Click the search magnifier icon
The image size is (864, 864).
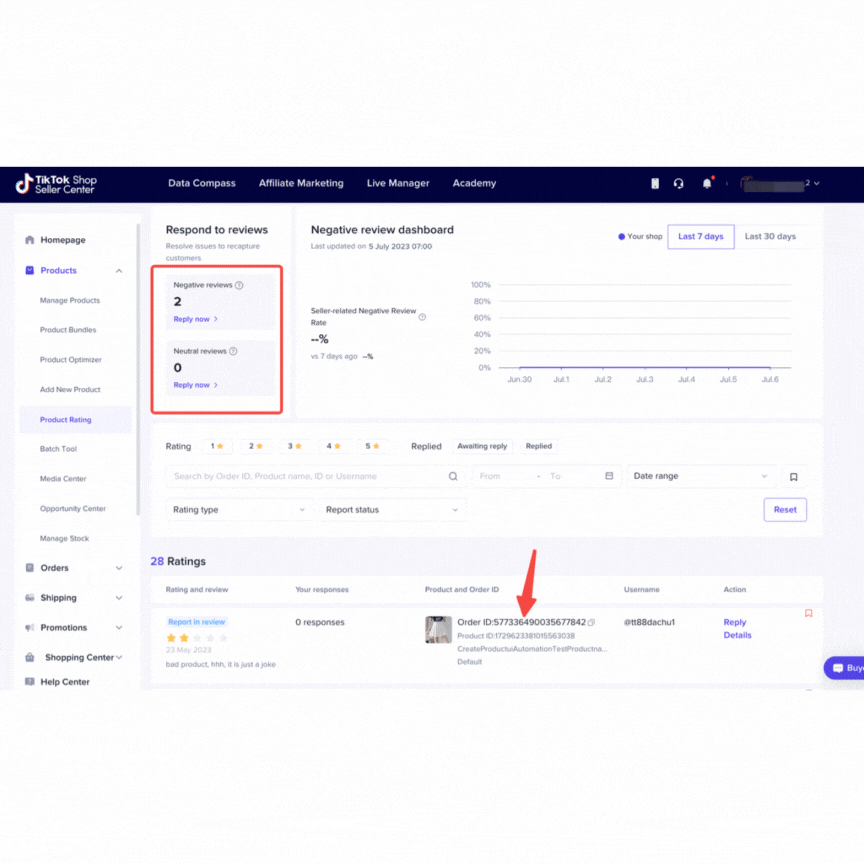click(453, 476)
